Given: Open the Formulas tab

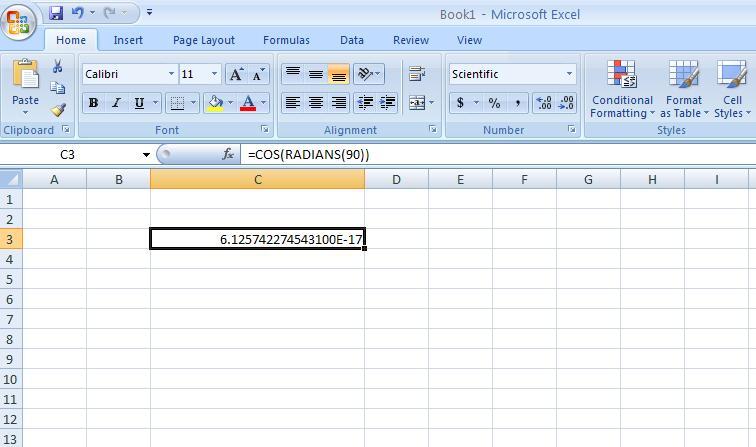Looking at the screenshot, I should click(x=286, y=40).
